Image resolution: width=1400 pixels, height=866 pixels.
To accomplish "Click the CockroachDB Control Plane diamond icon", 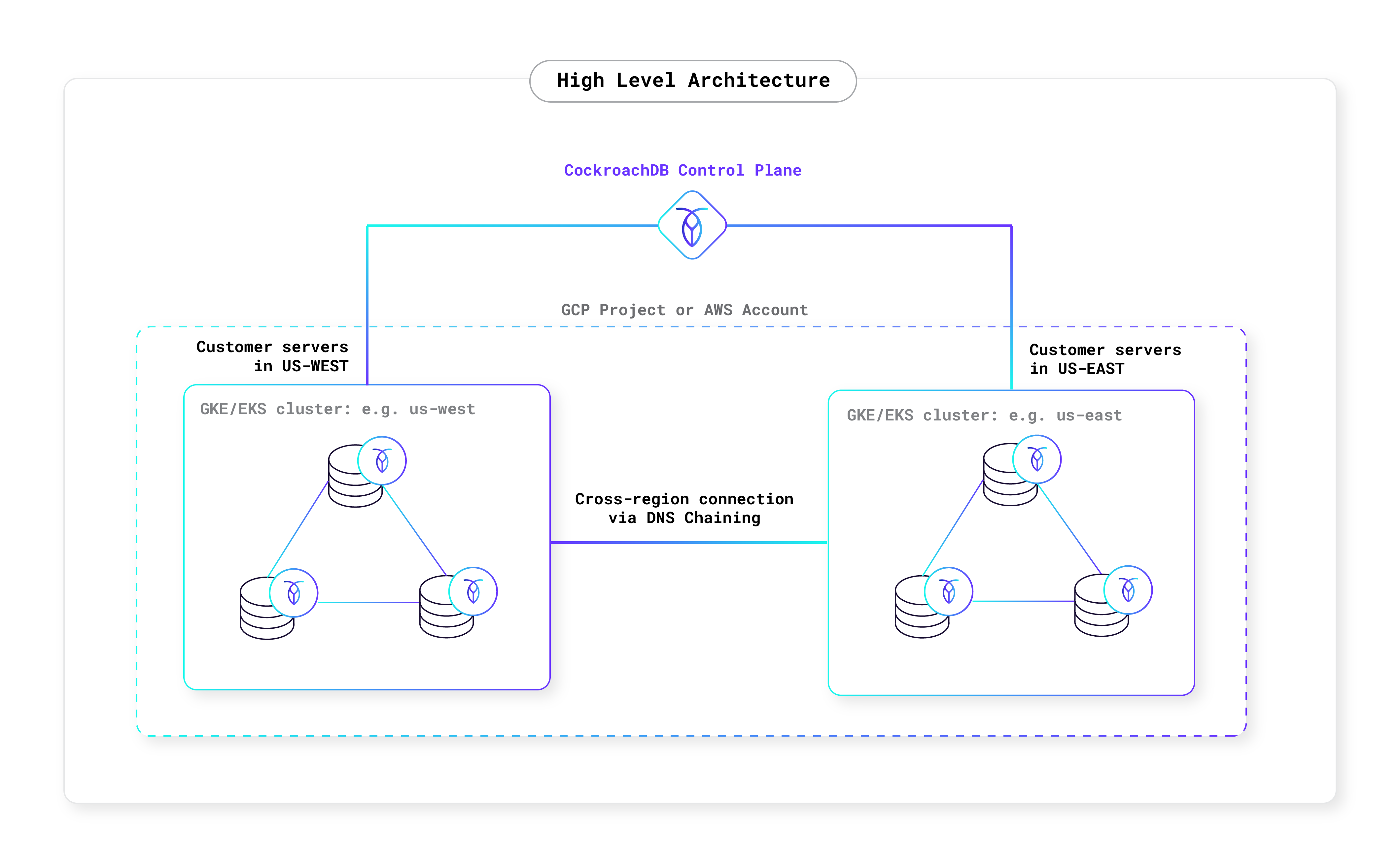I will (x=692, y=225).
